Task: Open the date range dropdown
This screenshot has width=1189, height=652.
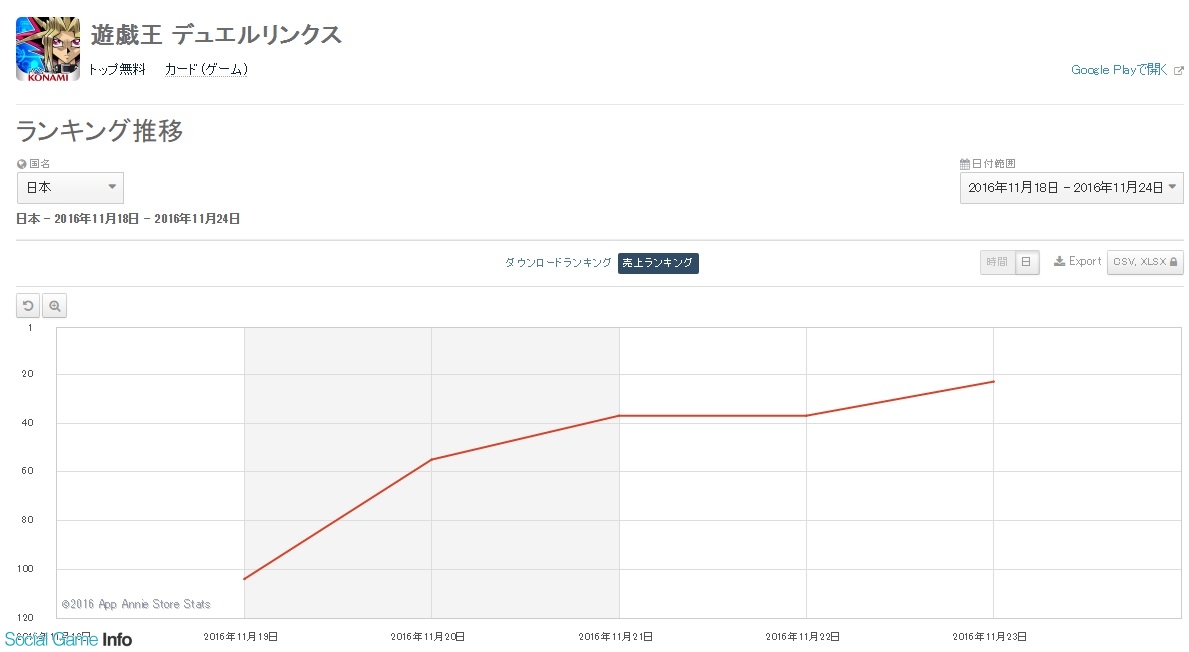Action: coord(1071,188)
